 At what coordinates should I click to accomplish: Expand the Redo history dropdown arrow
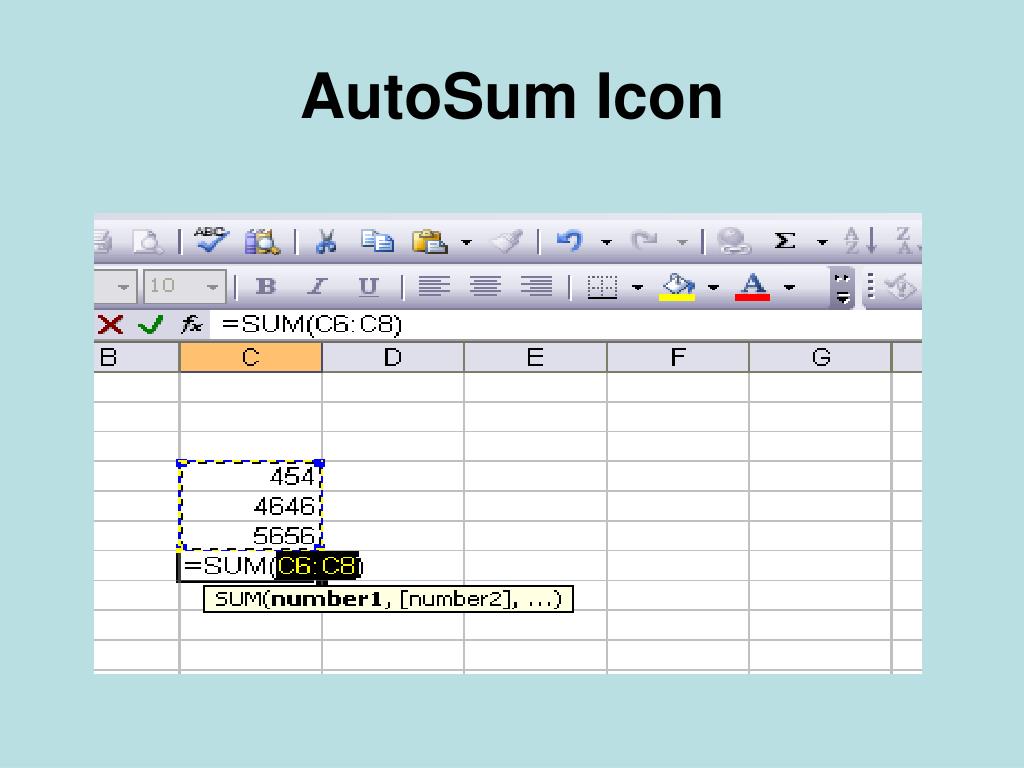click(x=682, y=242)
